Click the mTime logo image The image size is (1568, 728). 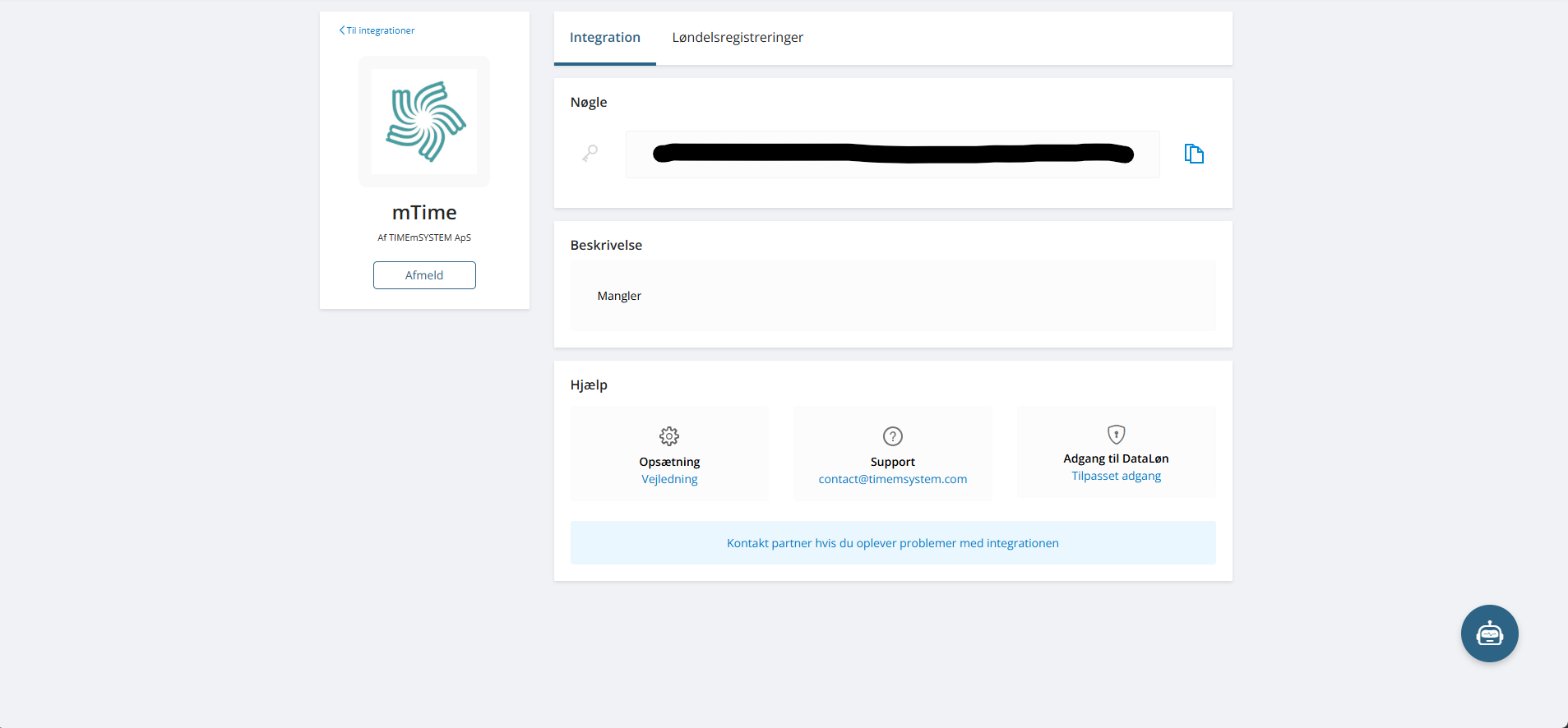click(x=424, y=122)
